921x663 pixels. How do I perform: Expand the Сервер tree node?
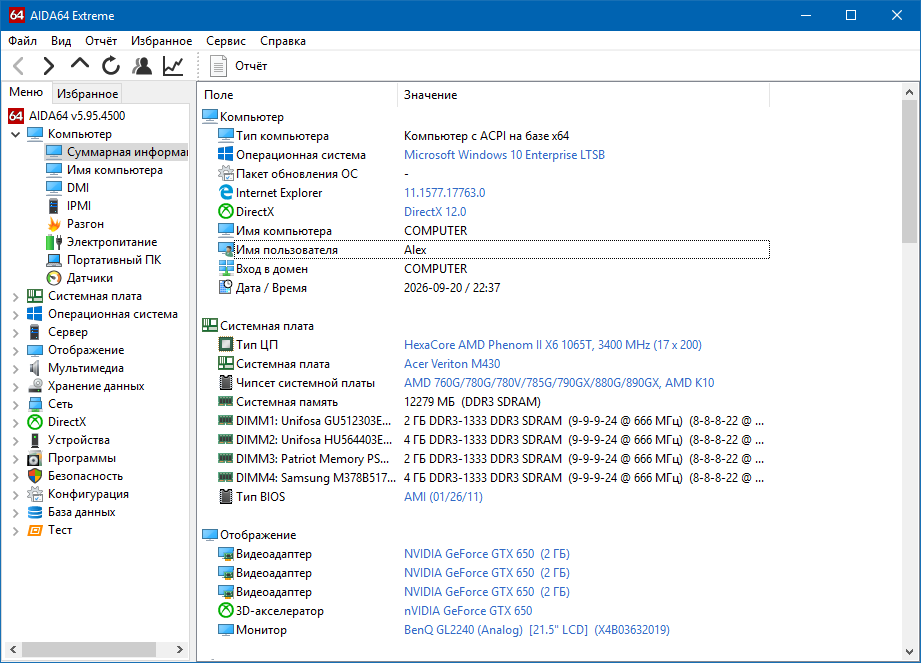(x=16, y=332)
